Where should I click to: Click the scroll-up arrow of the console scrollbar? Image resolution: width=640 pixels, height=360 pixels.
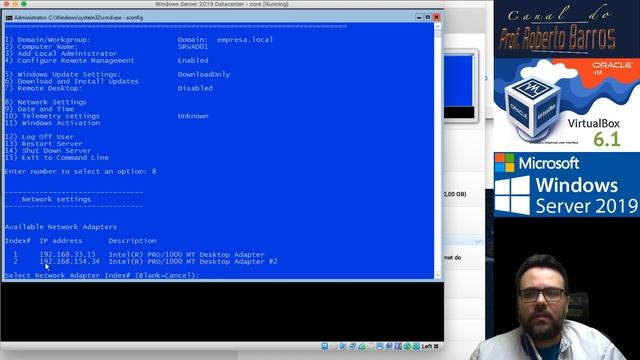[438, 27]
